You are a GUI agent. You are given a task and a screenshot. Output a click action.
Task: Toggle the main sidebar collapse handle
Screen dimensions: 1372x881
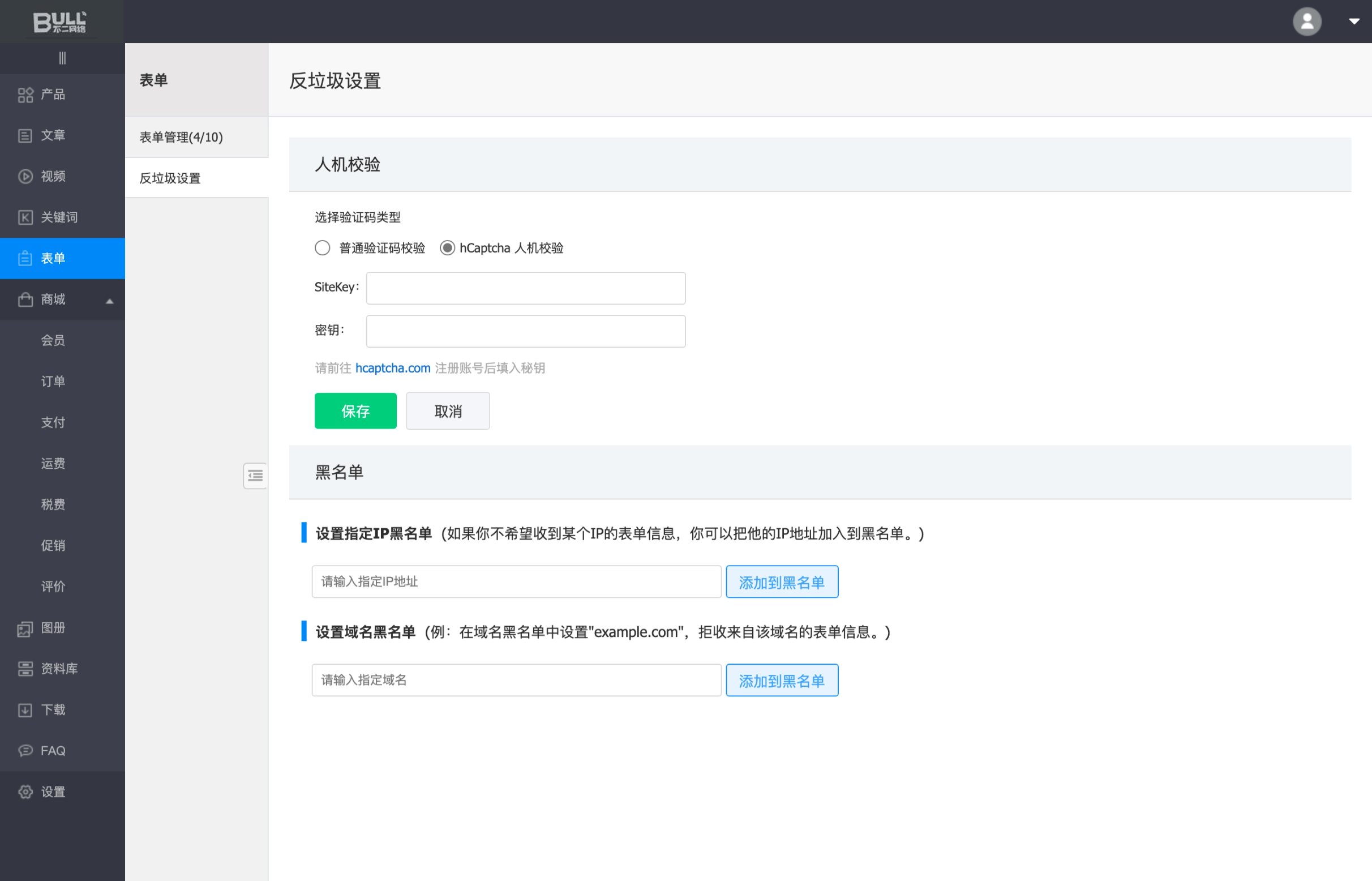(x=62, y=58)
